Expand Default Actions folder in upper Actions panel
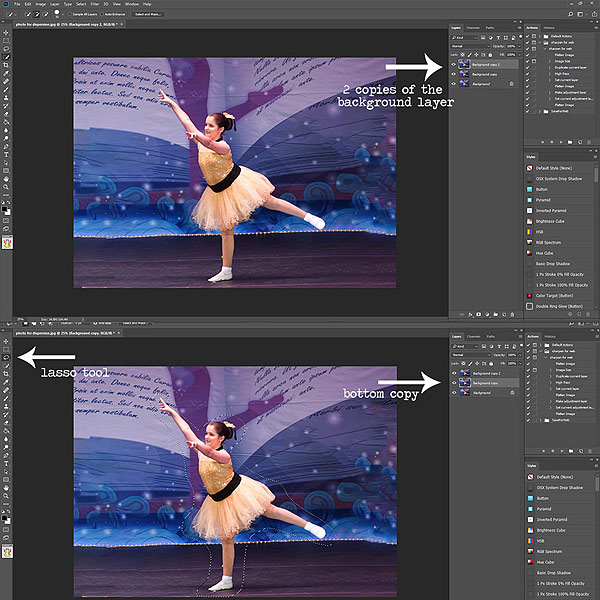Viewport: 600px width, 600px height. pyautogui.click(x=540, y=36)
